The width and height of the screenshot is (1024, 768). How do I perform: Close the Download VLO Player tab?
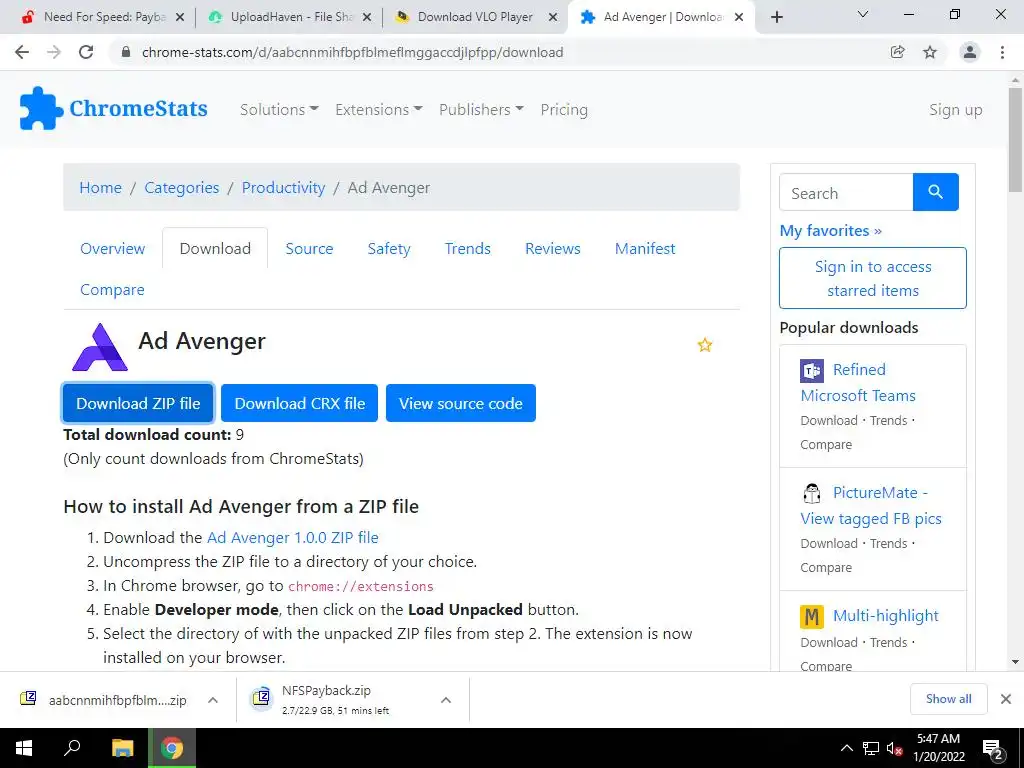pyautogui.click(x=553, y=18)
